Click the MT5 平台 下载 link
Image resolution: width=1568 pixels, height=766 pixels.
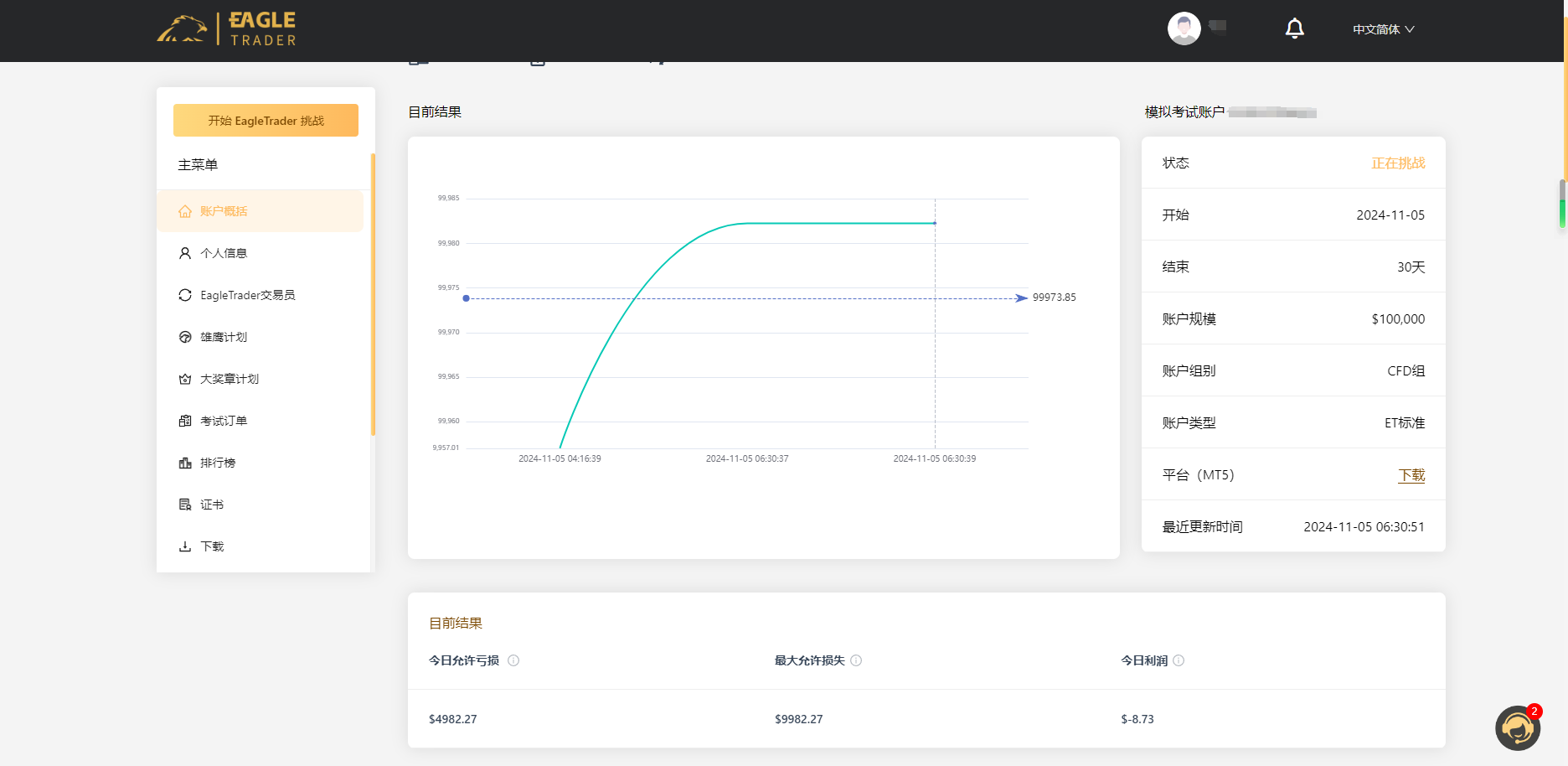click(1411, 474)
